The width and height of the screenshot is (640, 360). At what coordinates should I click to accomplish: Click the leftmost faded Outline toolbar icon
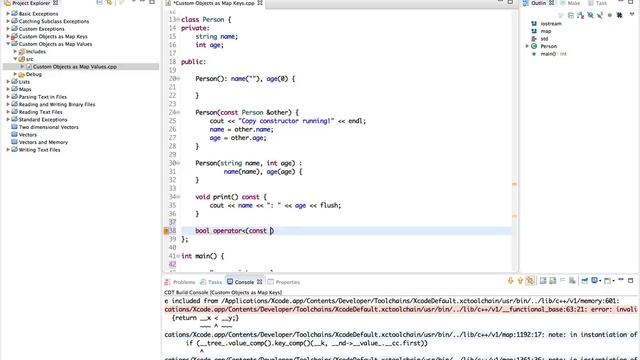(x=561, y=16)
